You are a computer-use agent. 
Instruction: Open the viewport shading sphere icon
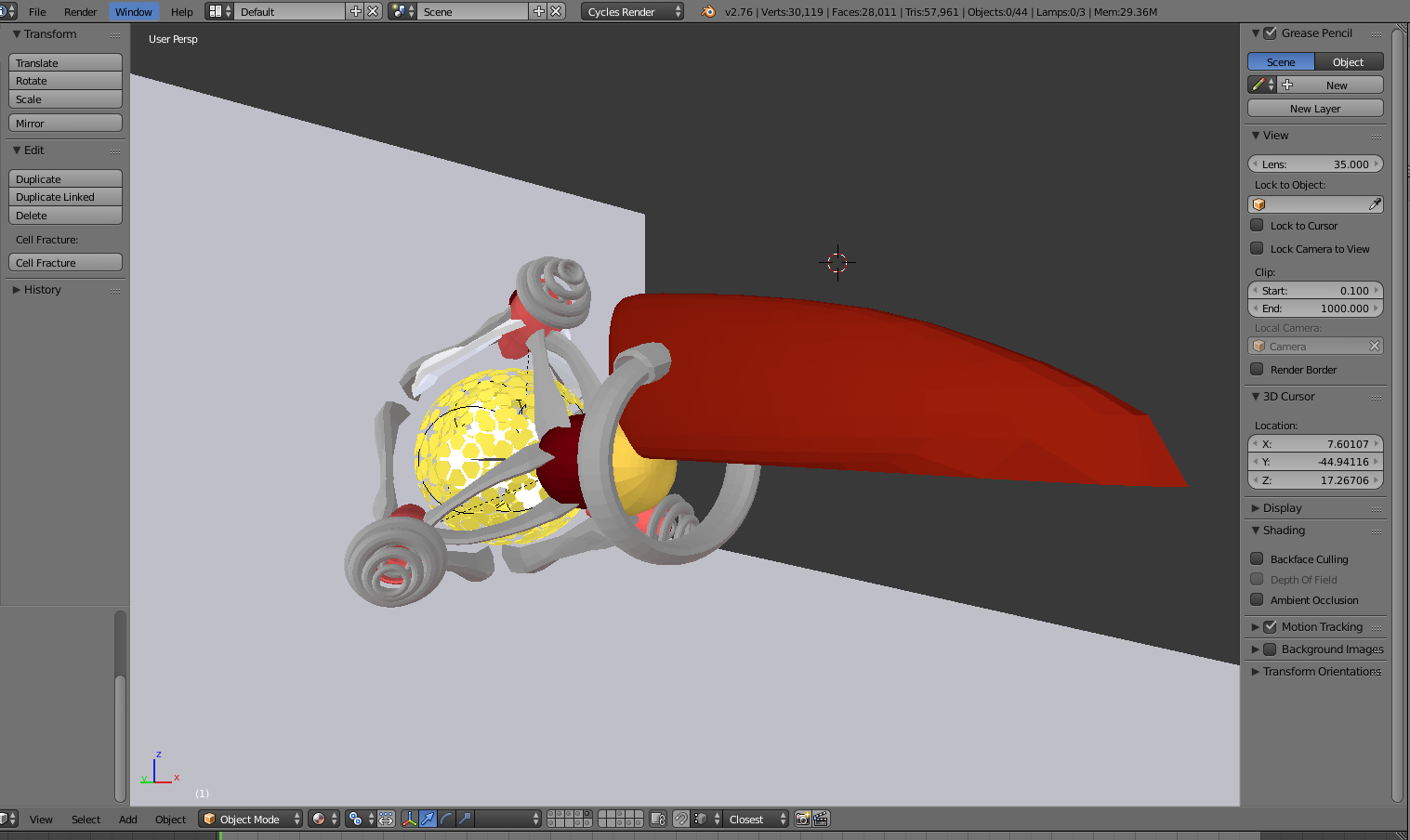click(323, 819)
